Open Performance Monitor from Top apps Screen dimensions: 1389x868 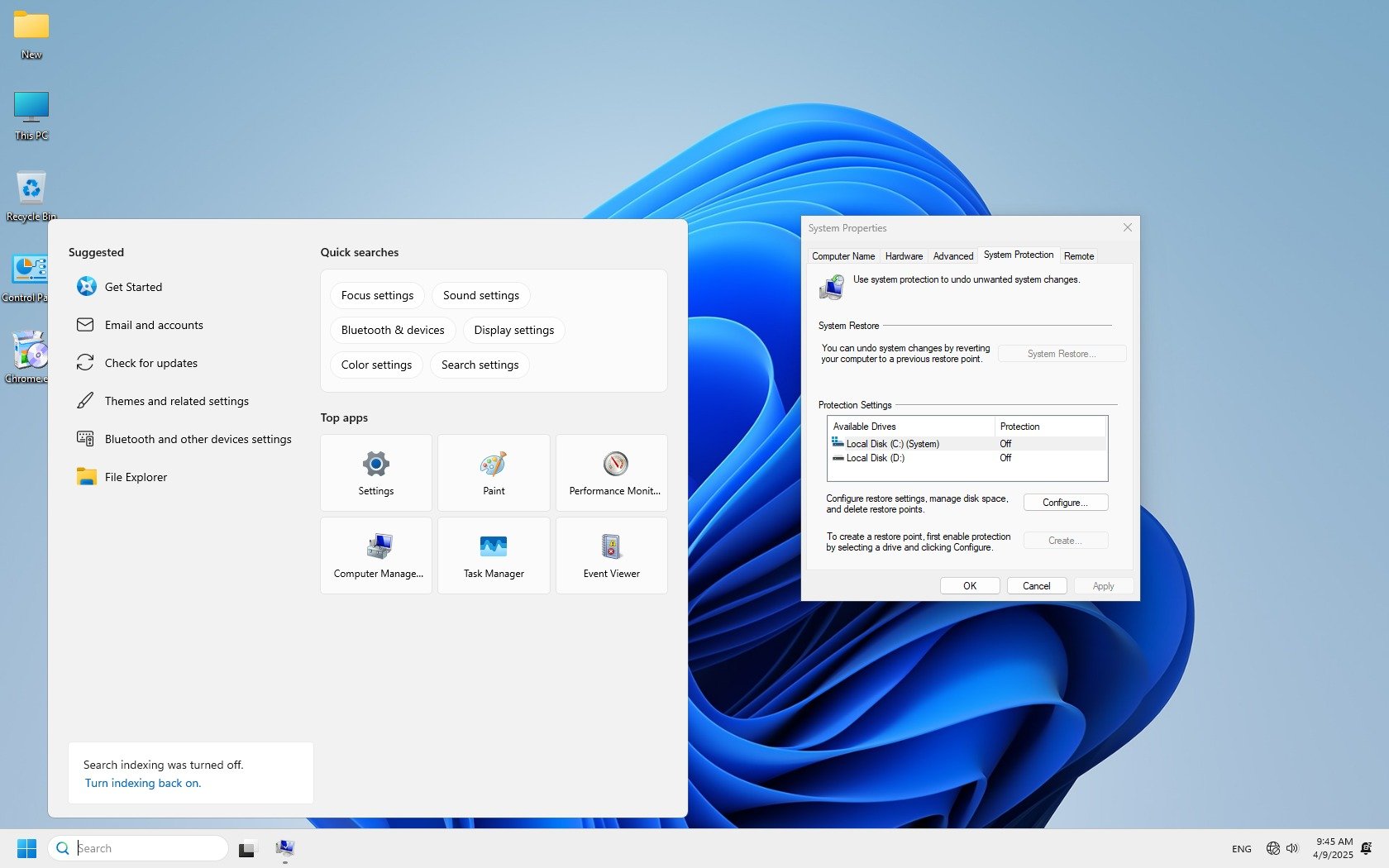[612, 472]
